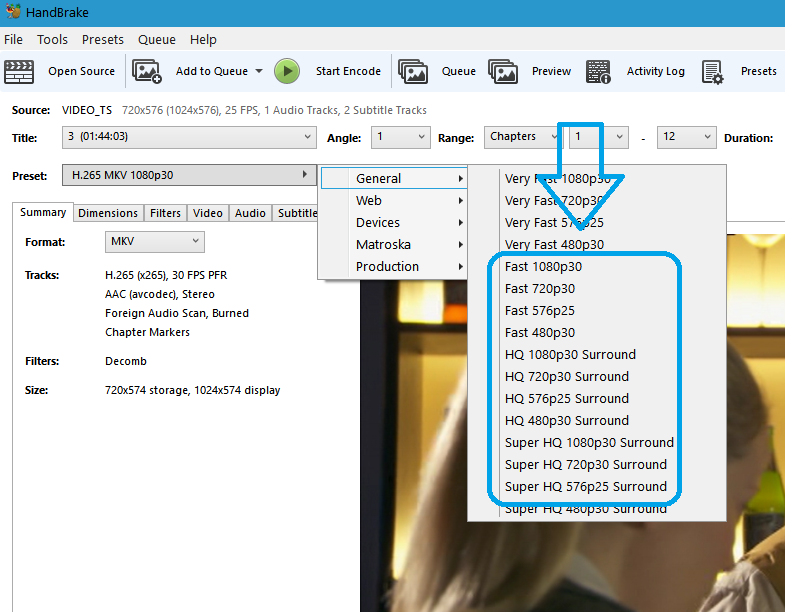The image size is (785, 612).
Task: Click the Preview toolbar label
Action: coord(551,71)
